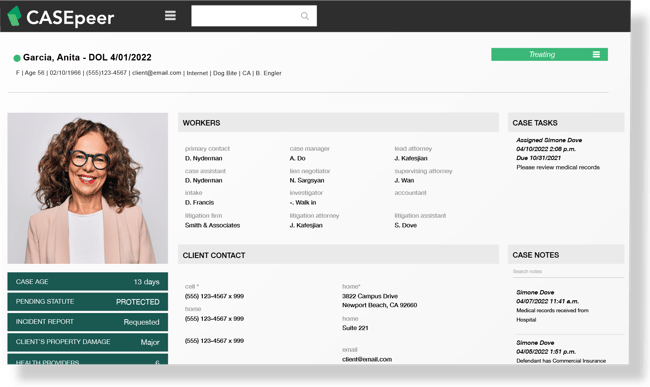Click client@email.com under email label

[x=367, y=359]
